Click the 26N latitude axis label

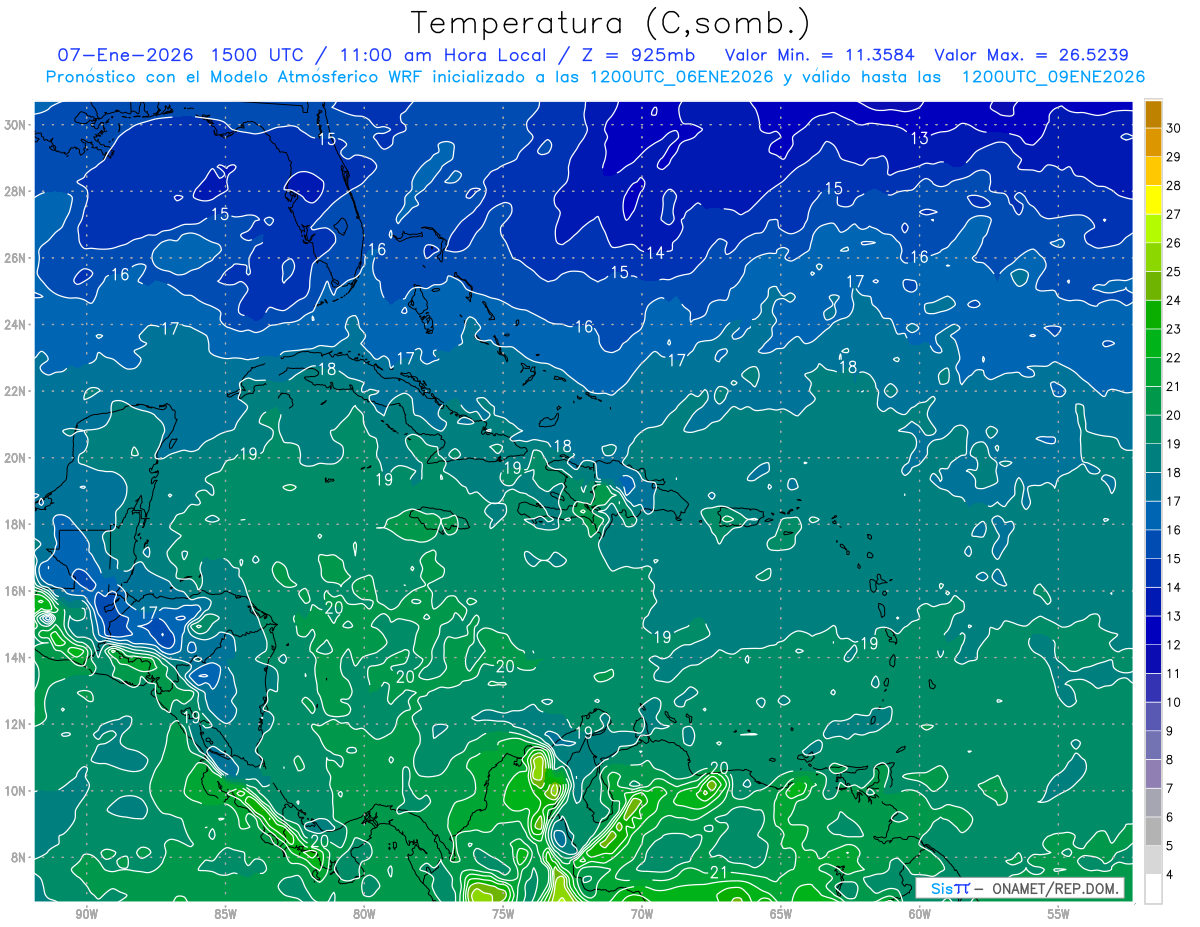16,258
